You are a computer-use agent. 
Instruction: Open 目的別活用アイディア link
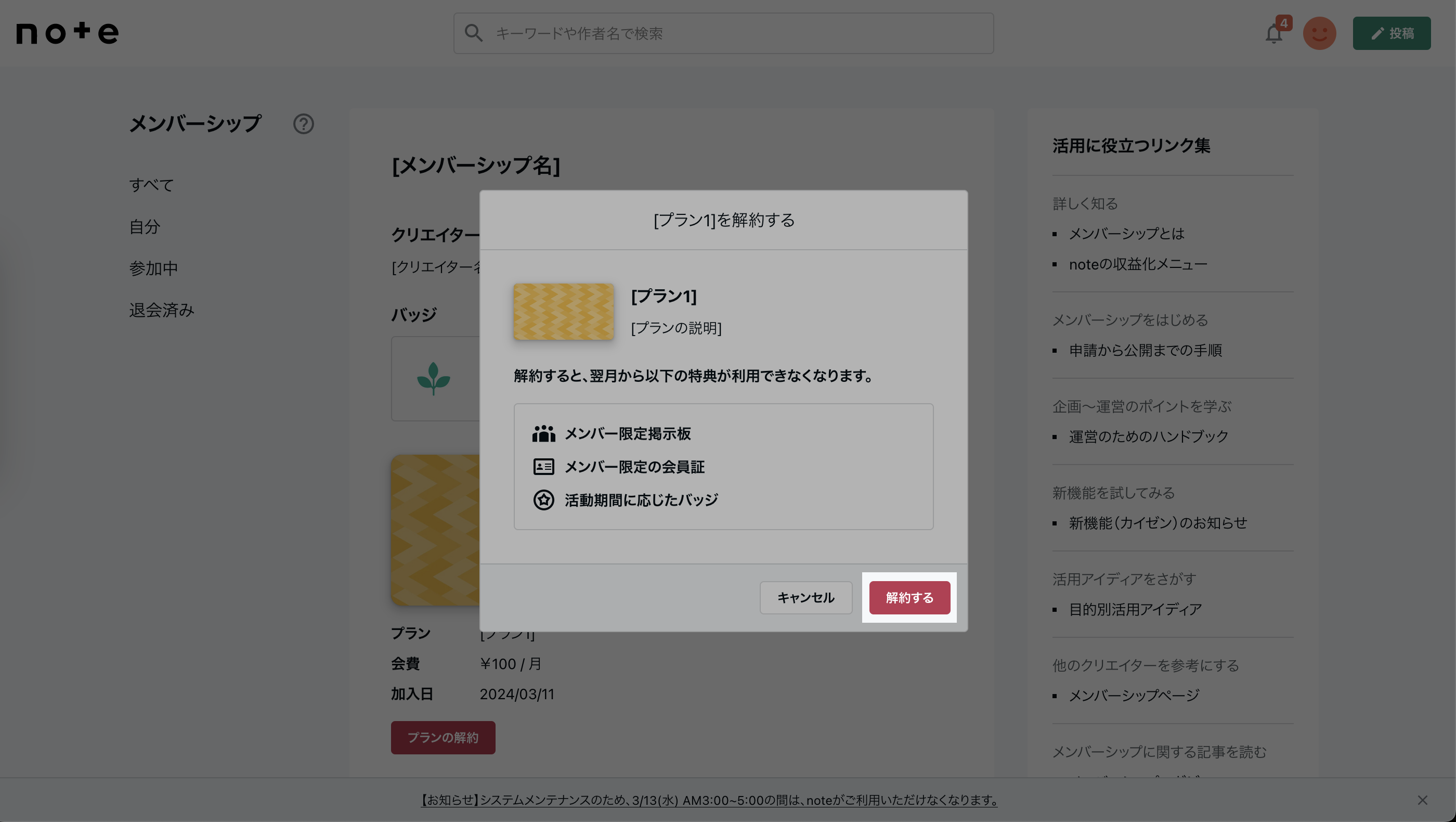click(1136, 609)
